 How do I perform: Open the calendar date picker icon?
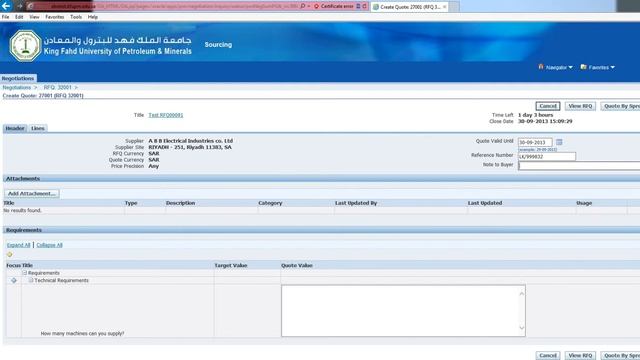coord(559,142)
